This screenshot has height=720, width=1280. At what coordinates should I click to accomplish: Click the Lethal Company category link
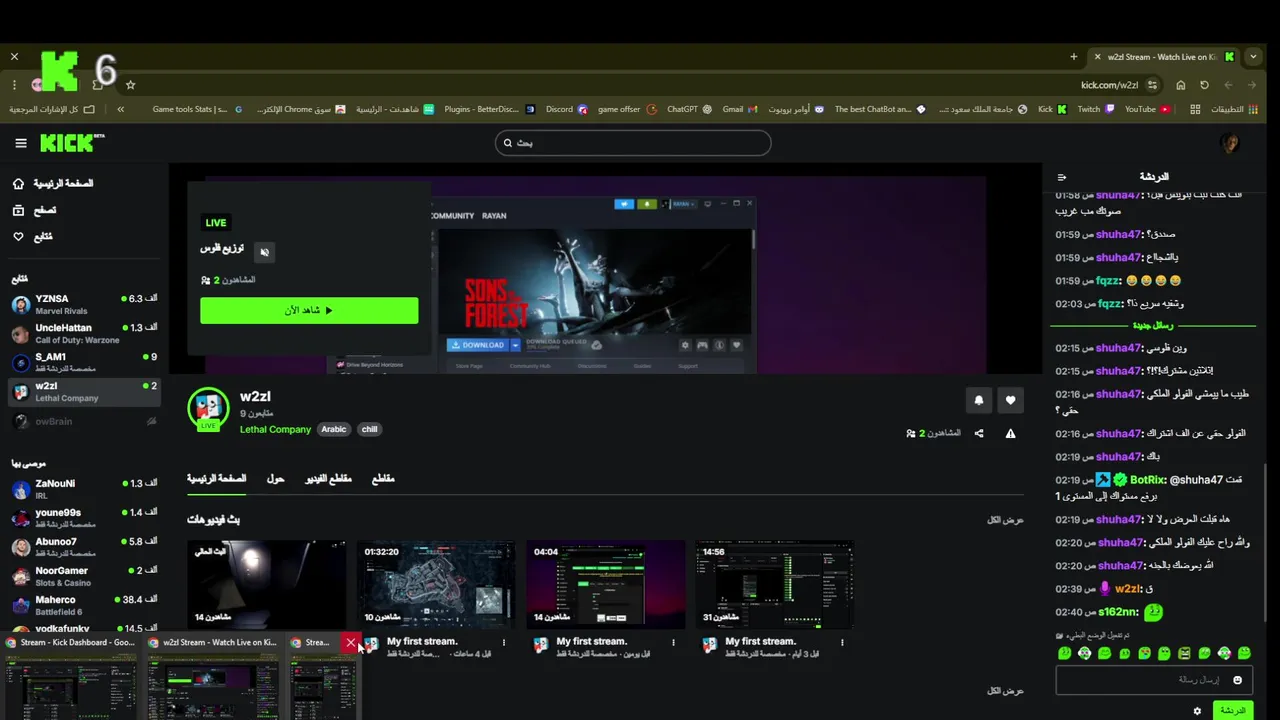275,429
